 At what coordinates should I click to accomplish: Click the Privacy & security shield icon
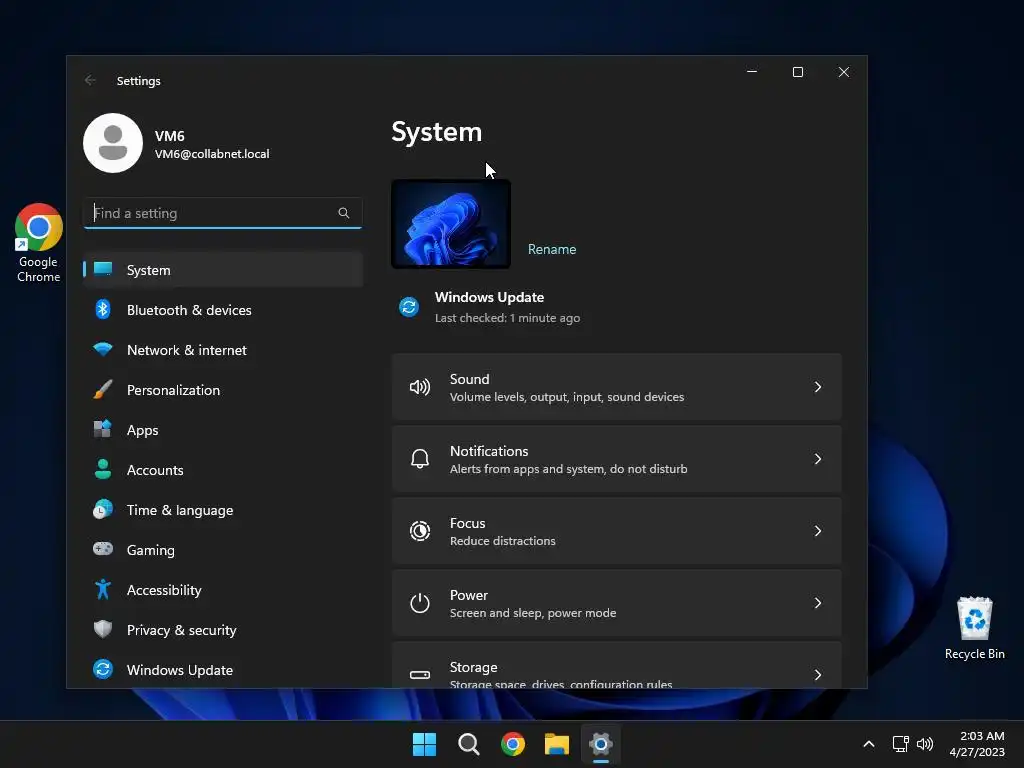103,629
